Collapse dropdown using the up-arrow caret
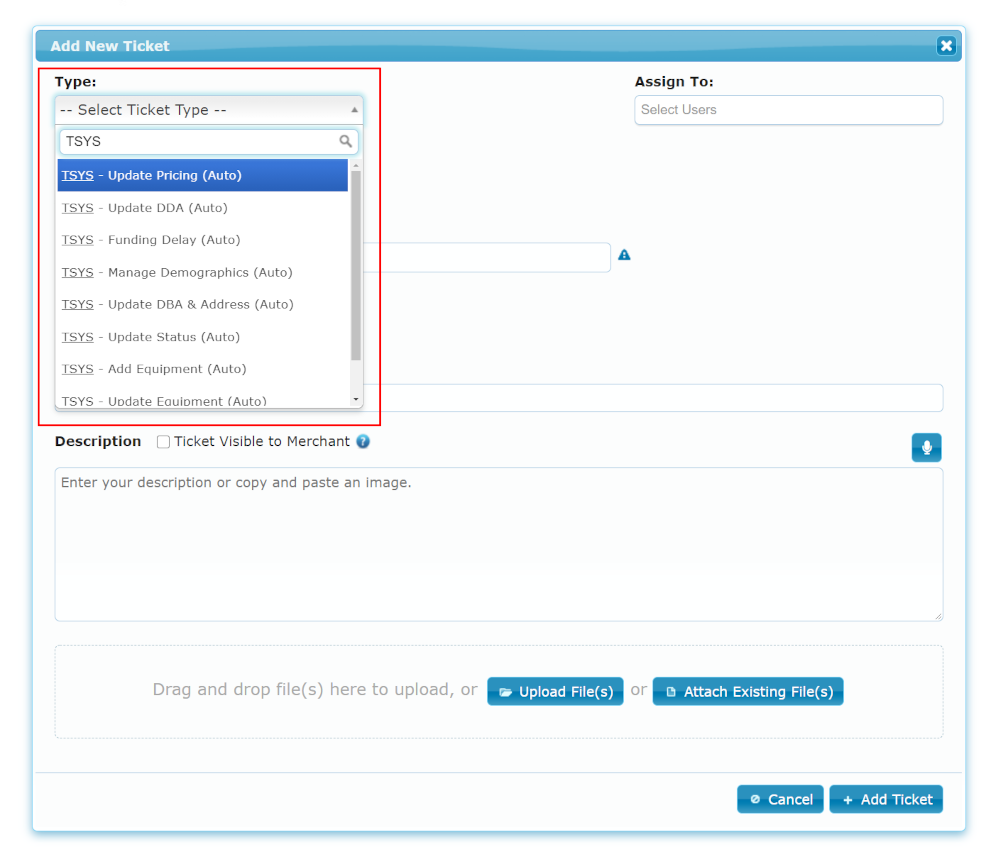Screen dimensions: 1000x864 click(x=355, y=110)
